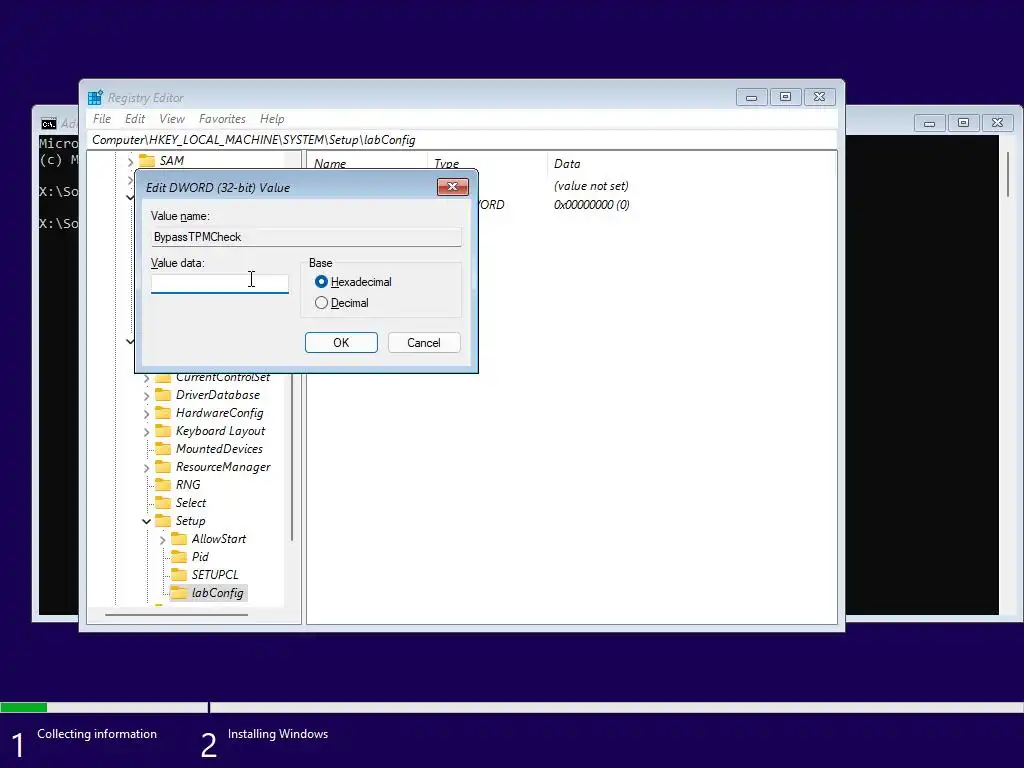Click the labConfig folder icon

pos(178,593)
